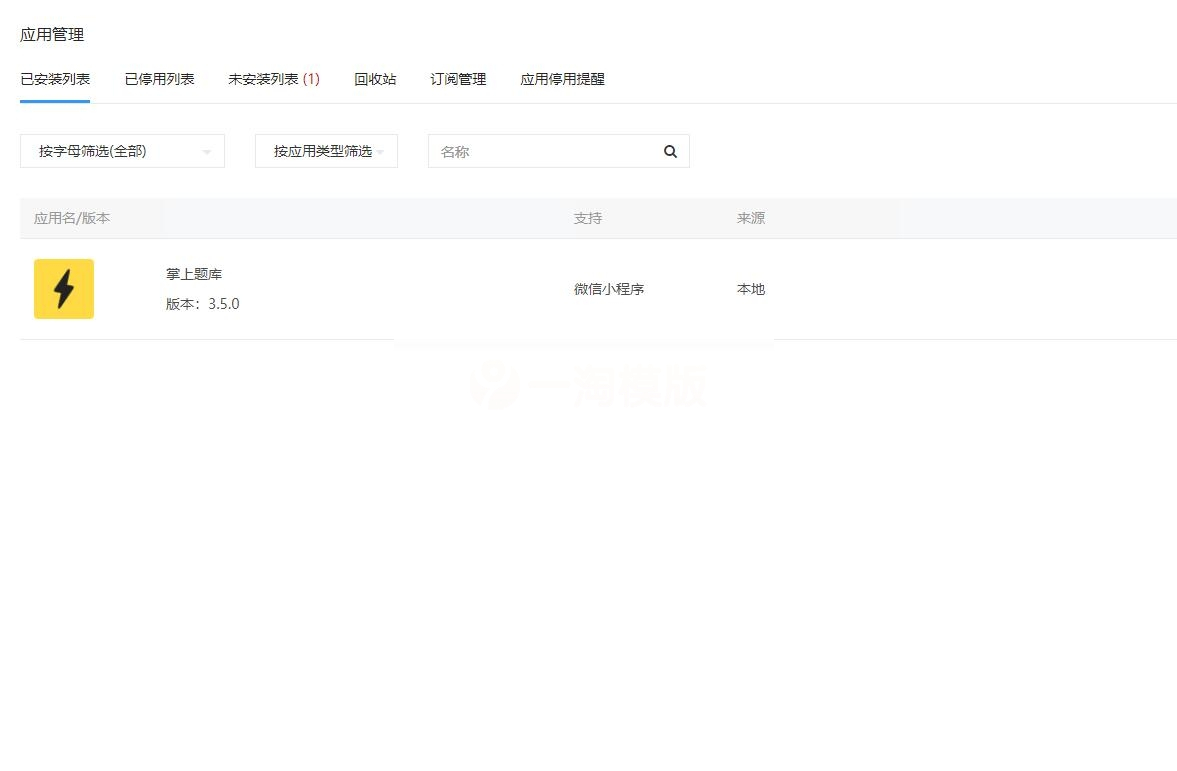Select the yellow app thumbnail for 掌上题库
Image resolution: width=1177 pixels, height=771 pixels.
[x=64, y=288]
